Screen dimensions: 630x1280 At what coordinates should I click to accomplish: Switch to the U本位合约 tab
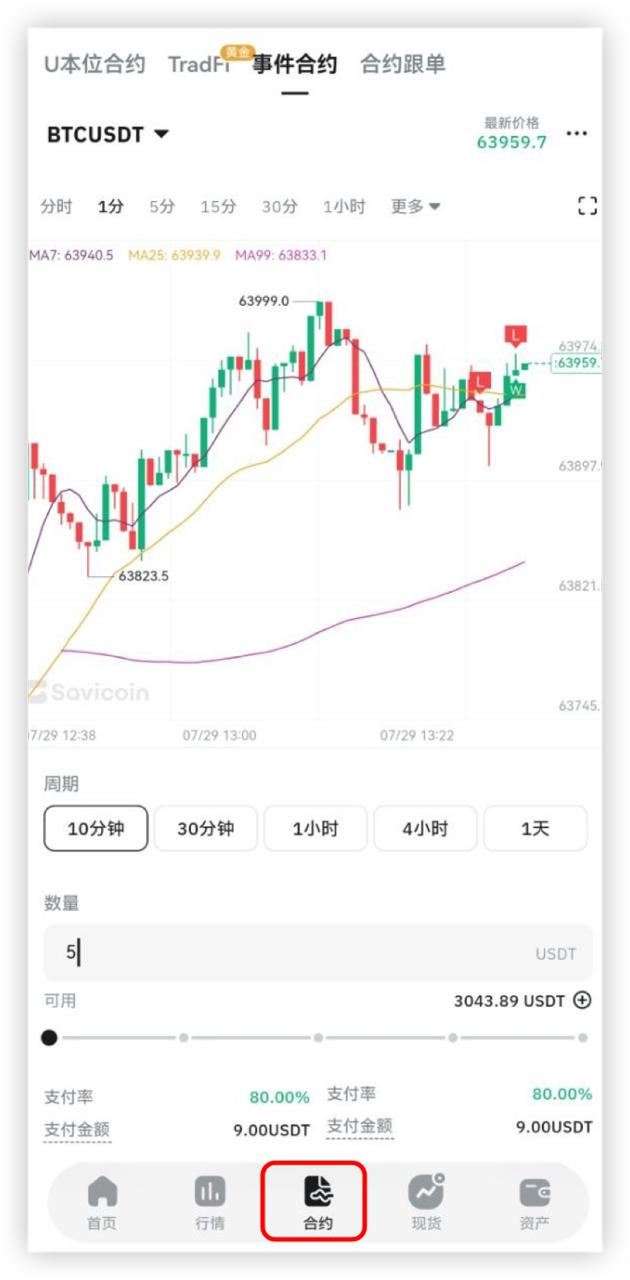(x=95, y=65)
